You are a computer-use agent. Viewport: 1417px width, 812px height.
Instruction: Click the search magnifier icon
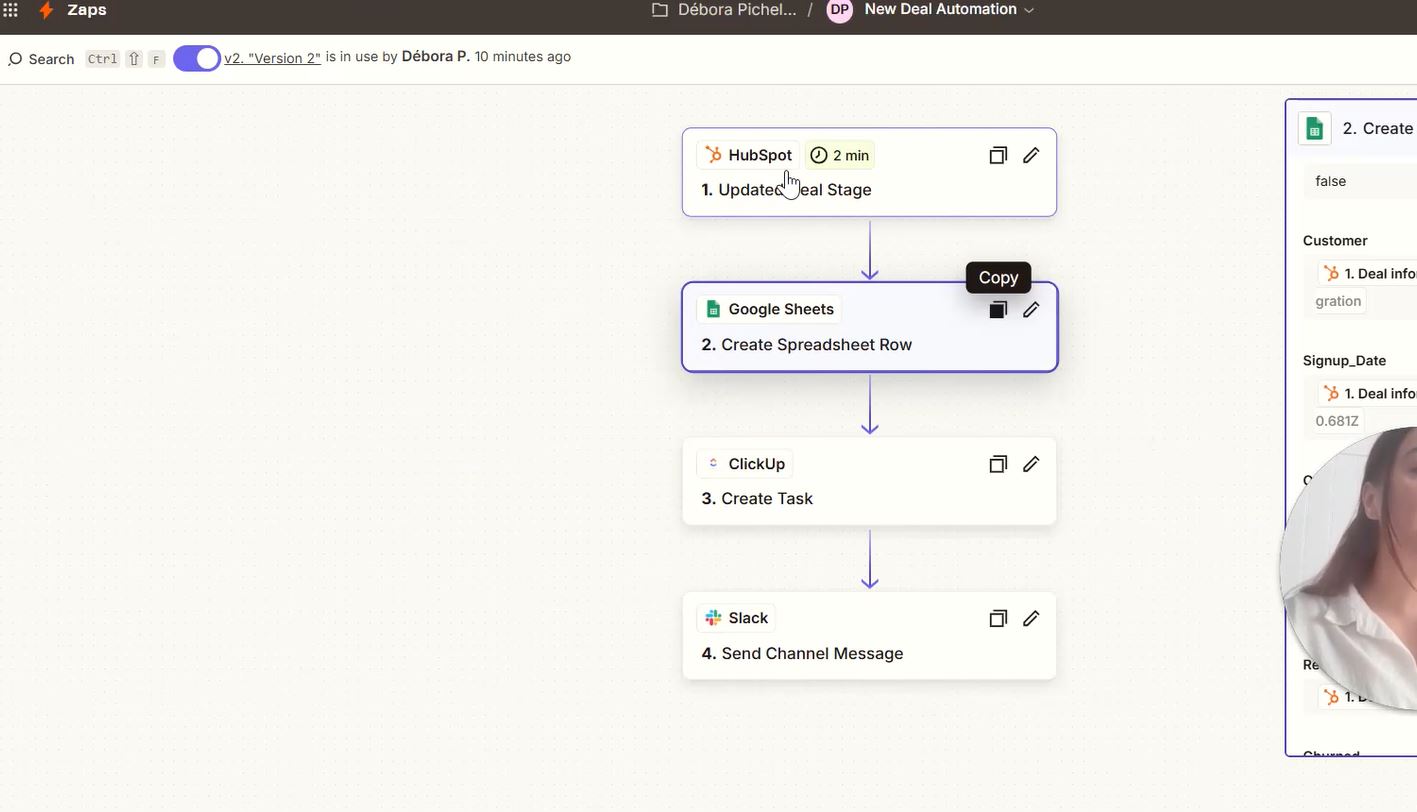(15, 59)
